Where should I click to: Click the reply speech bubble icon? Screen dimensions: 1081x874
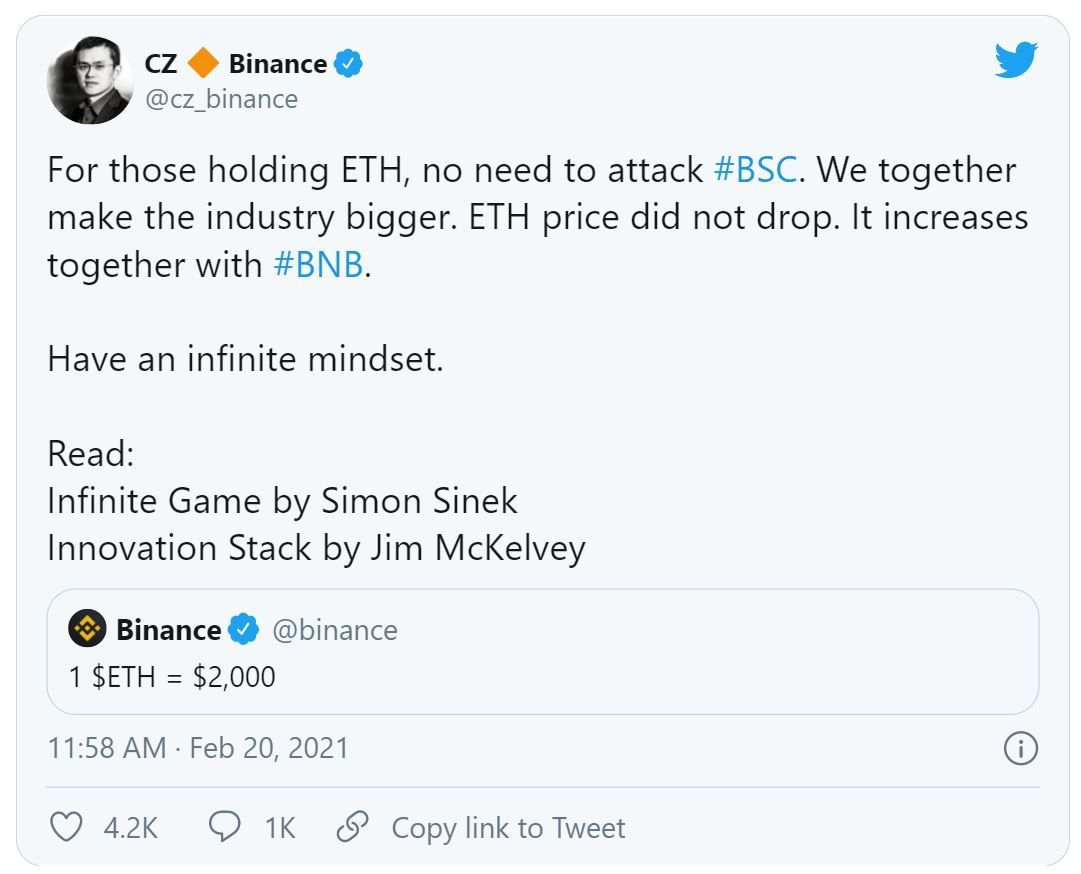224,827
